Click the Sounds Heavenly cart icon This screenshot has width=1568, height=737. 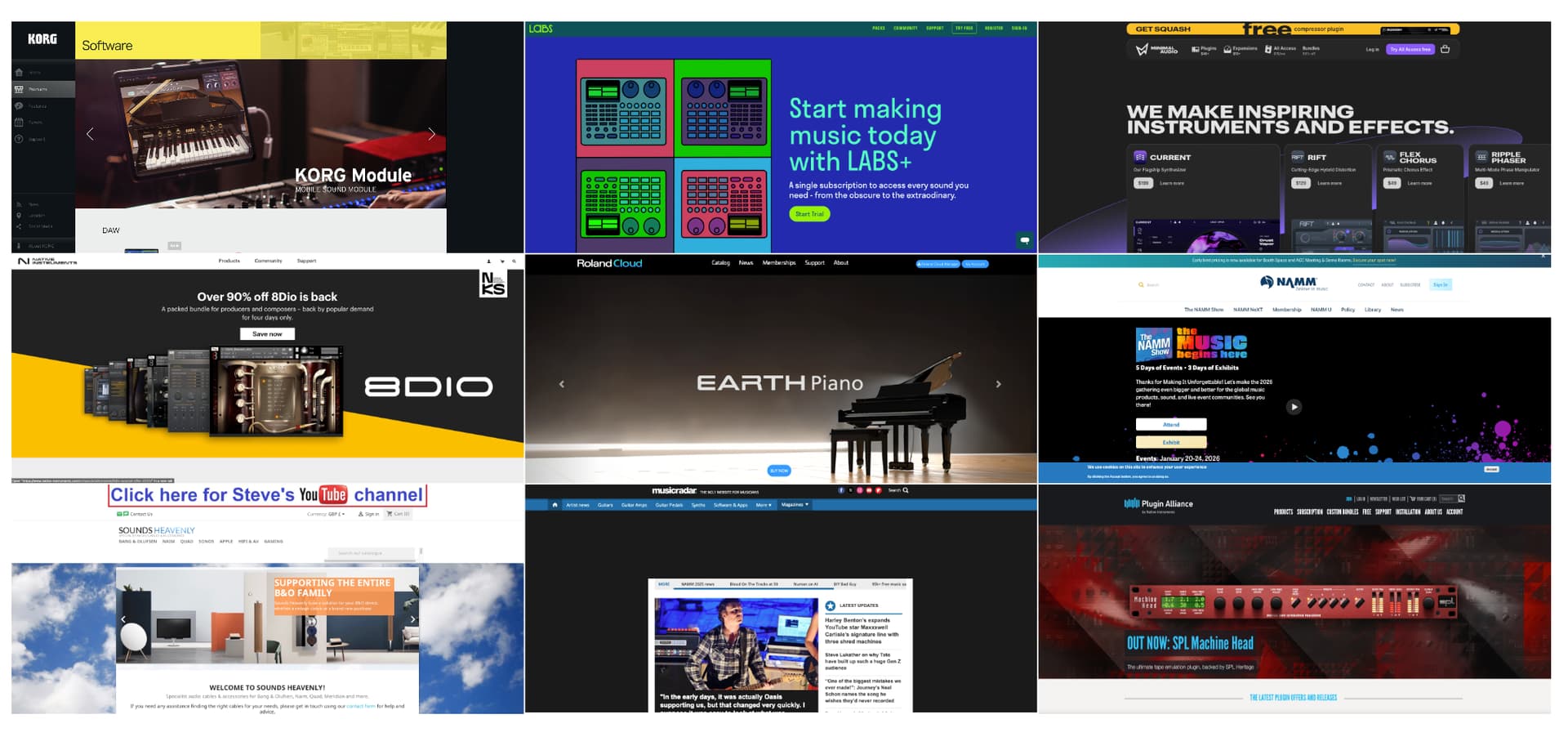(x=390, y=514)
